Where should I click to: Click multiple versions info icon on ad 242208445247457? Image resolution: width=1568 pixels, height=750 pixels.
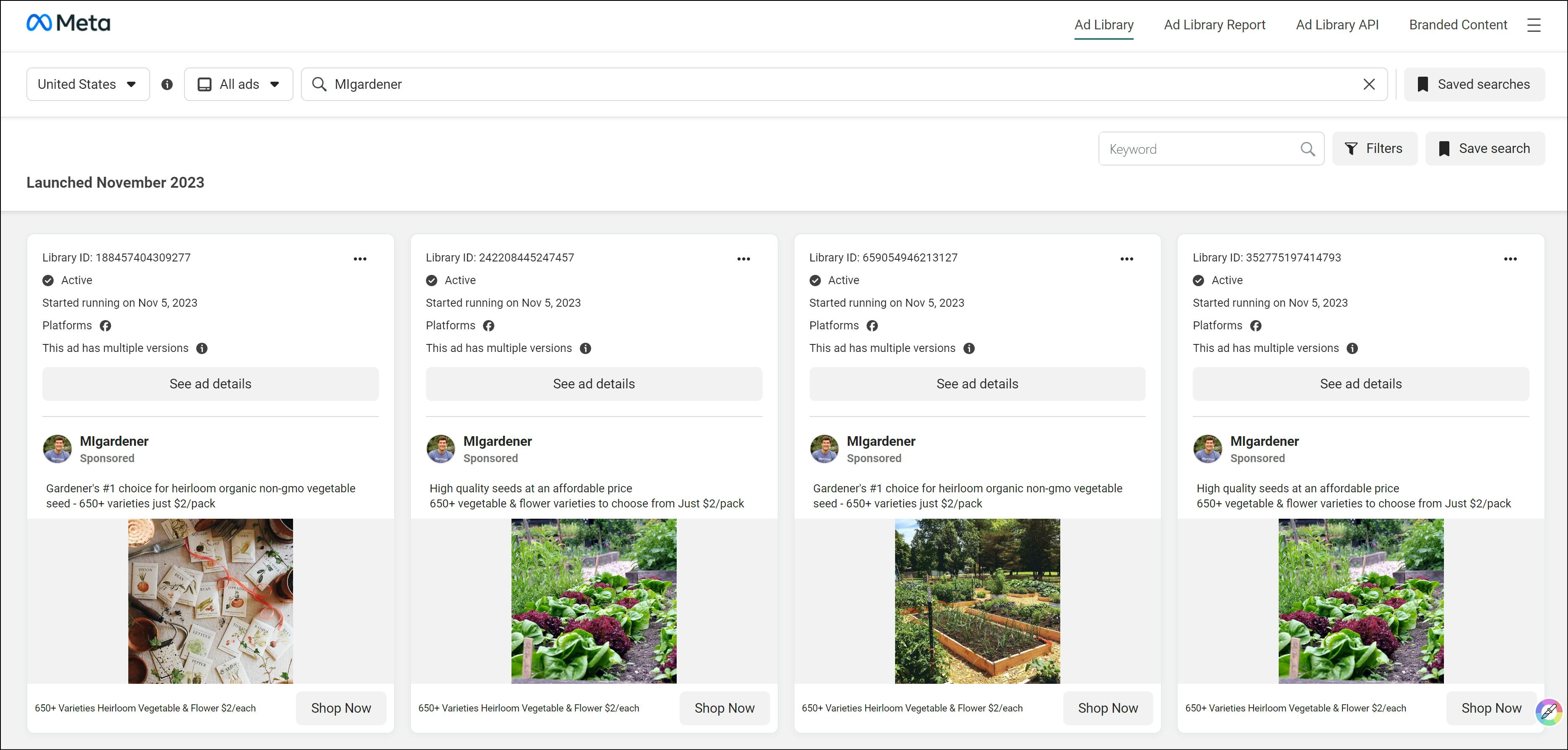click(x=586, y=349)
